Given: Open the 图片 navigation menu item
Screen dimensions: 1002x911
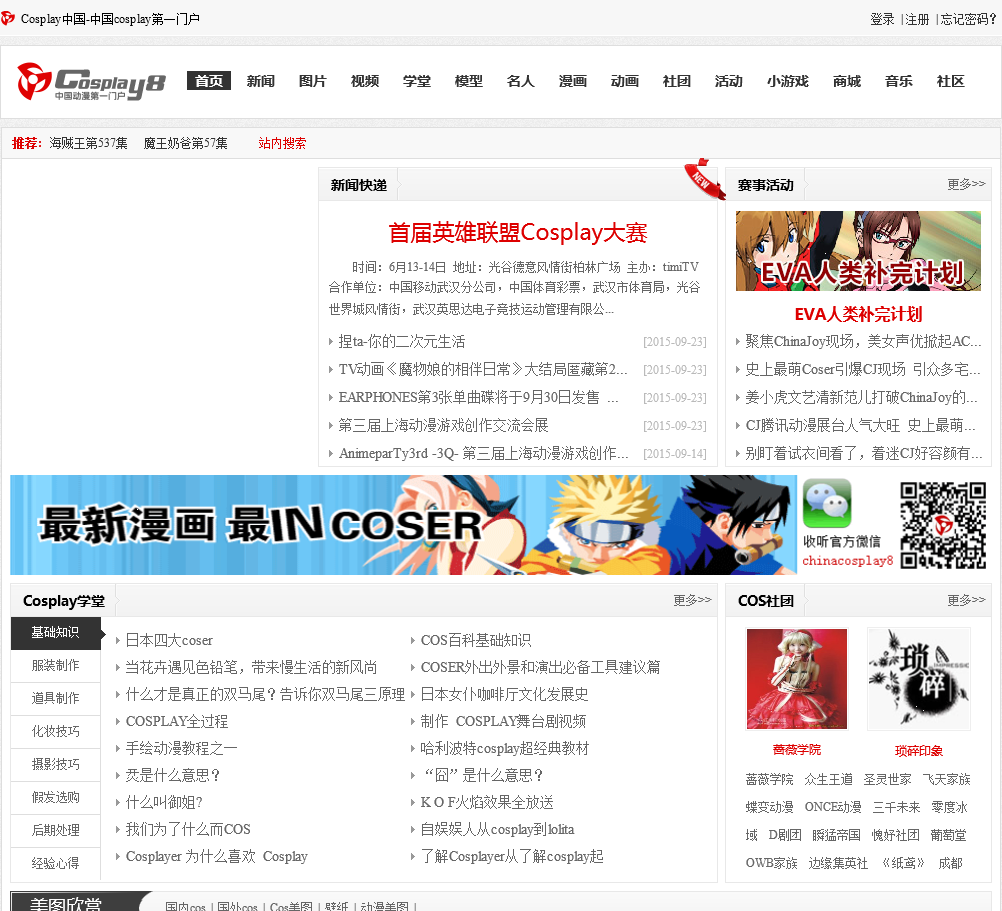Looking at the screenshot, I should pyautogui.click(x=312, y=81).
